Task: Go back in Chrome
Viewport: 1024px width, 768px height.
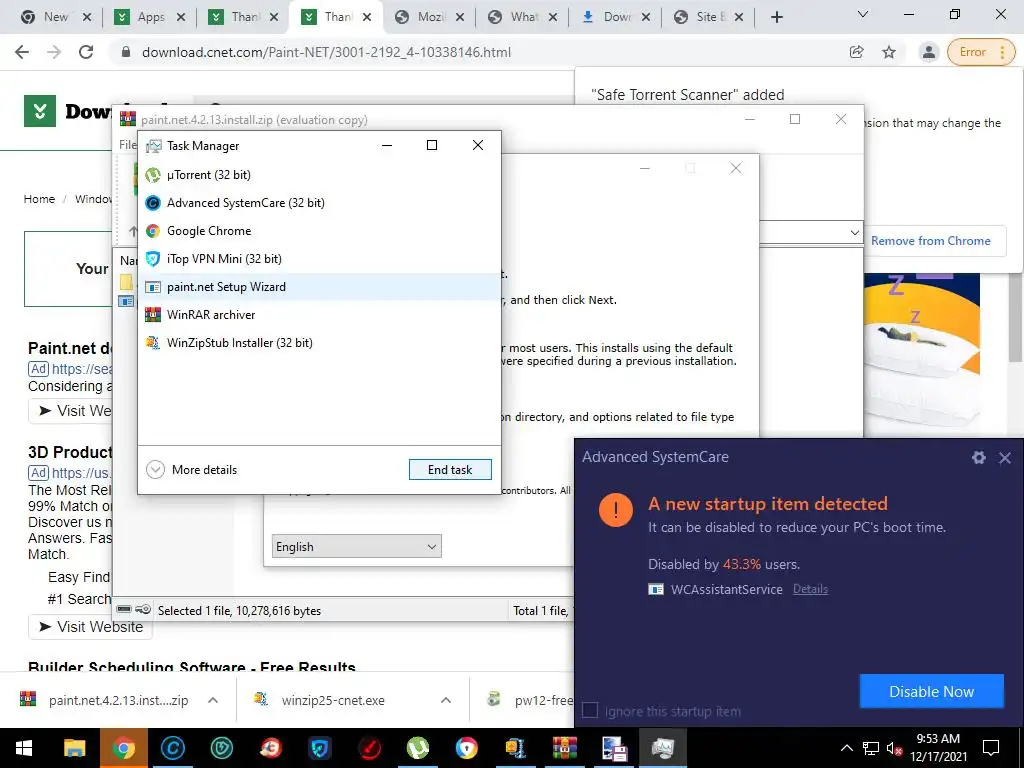Action: [x=22, y=52]
